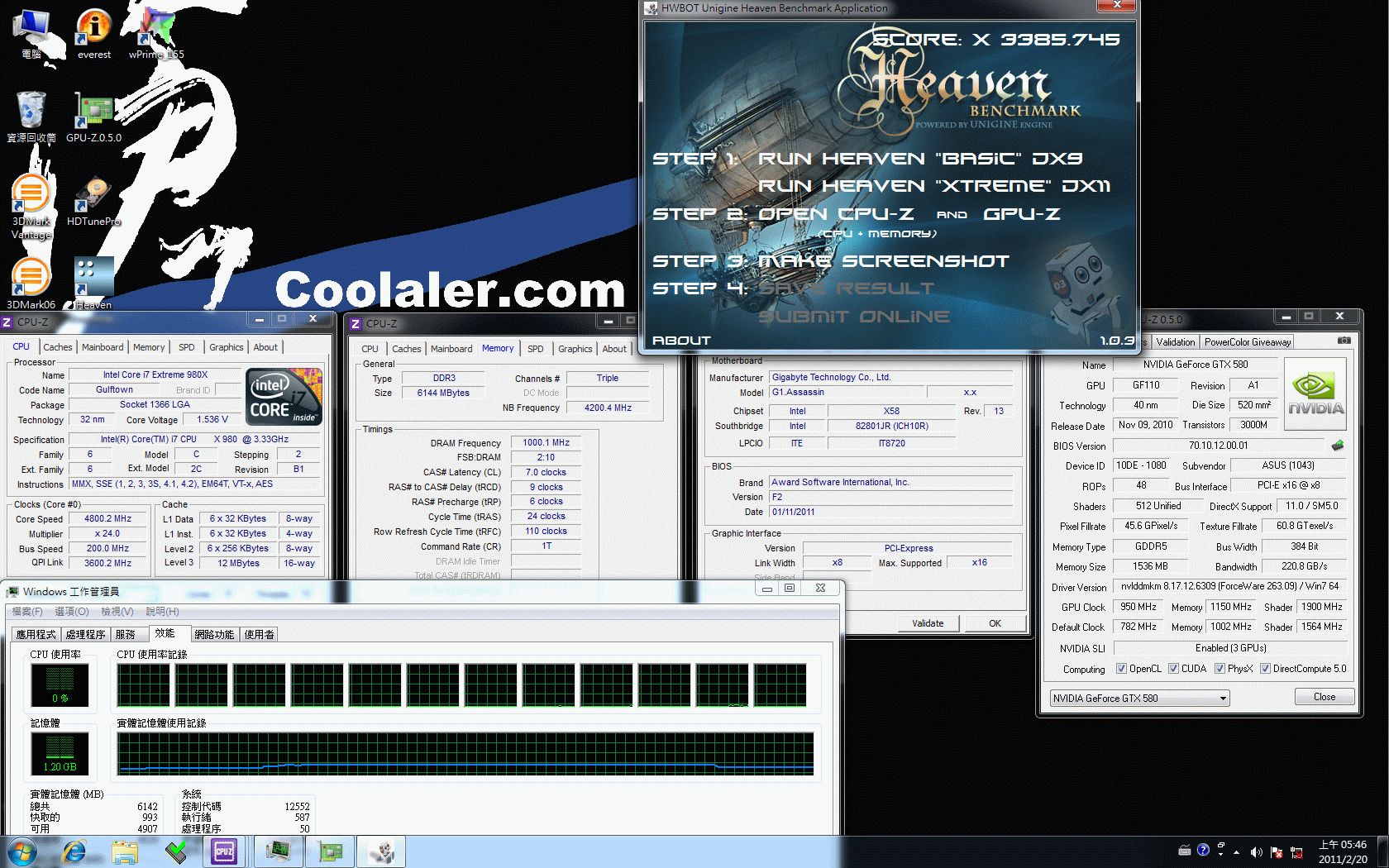Click the CPU-Z taskbar button

[x=224, y=851]
